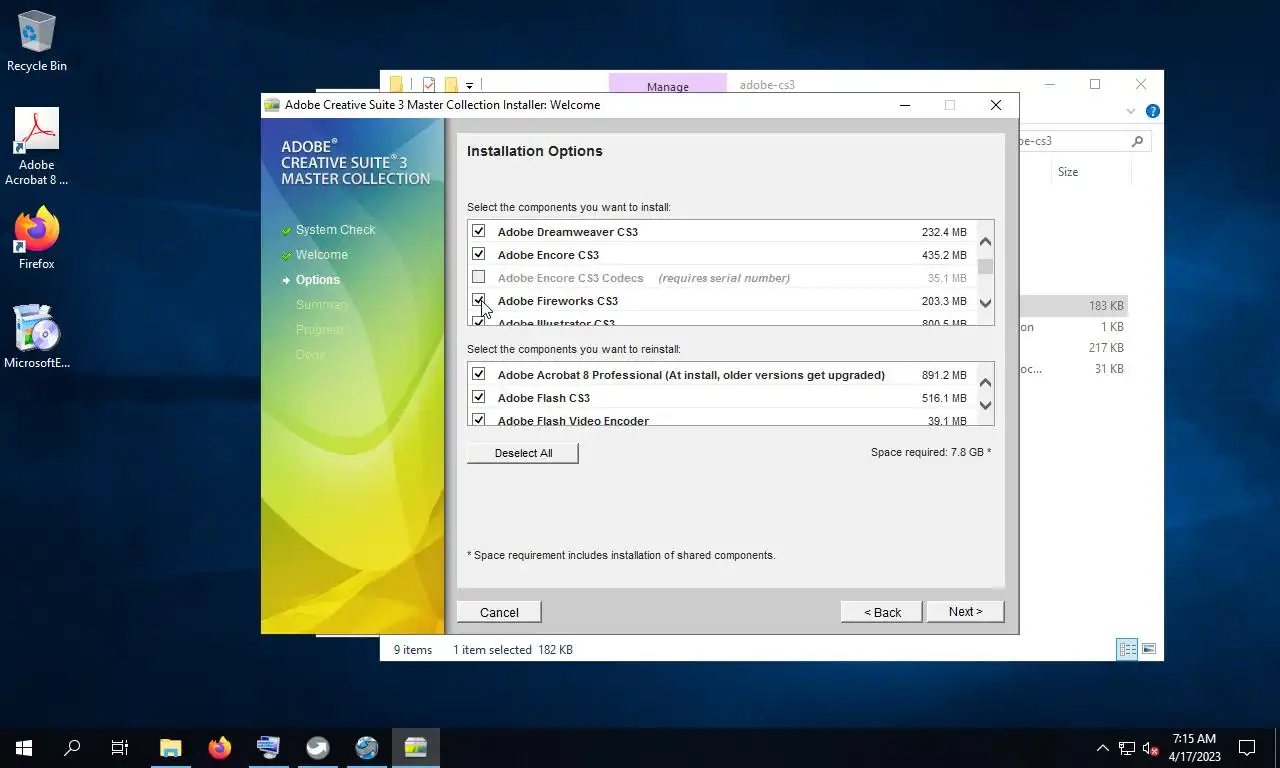Launch Firefox from the desktop shortcut

pyautogui.click(x=36, y=238)
